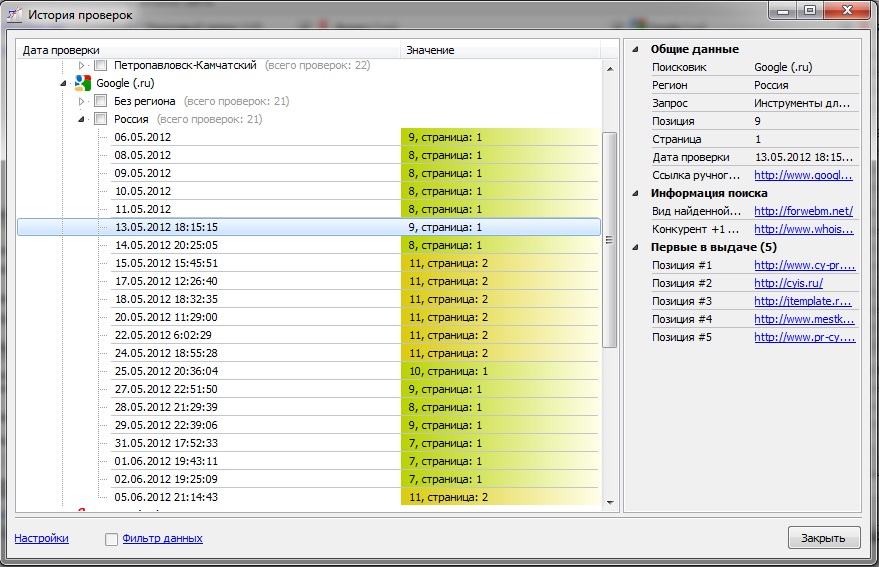Viewport: 879px width, 567px height.
Task: Enable the Фильтр данных checkbox
Action: pos(112,539)
